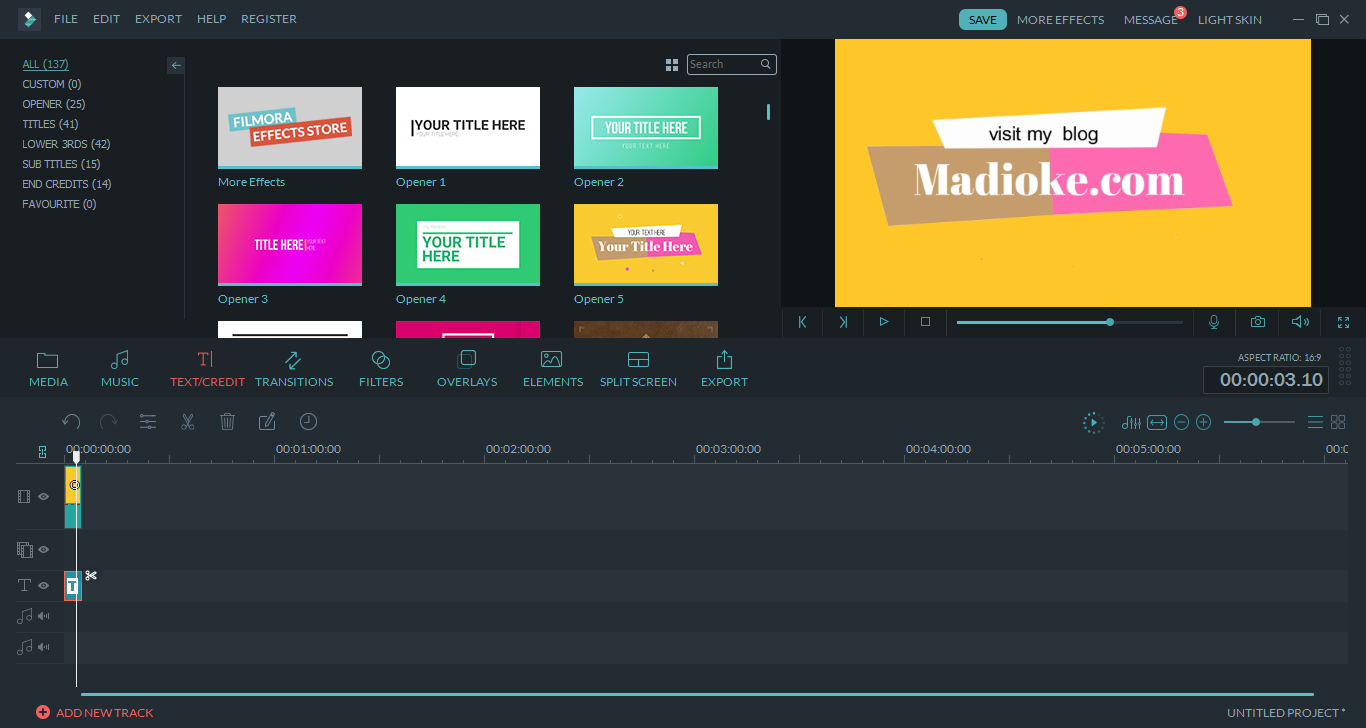Click the preview volume speaker icon
Viewport: 1366px width, 728px height.
1300,322
